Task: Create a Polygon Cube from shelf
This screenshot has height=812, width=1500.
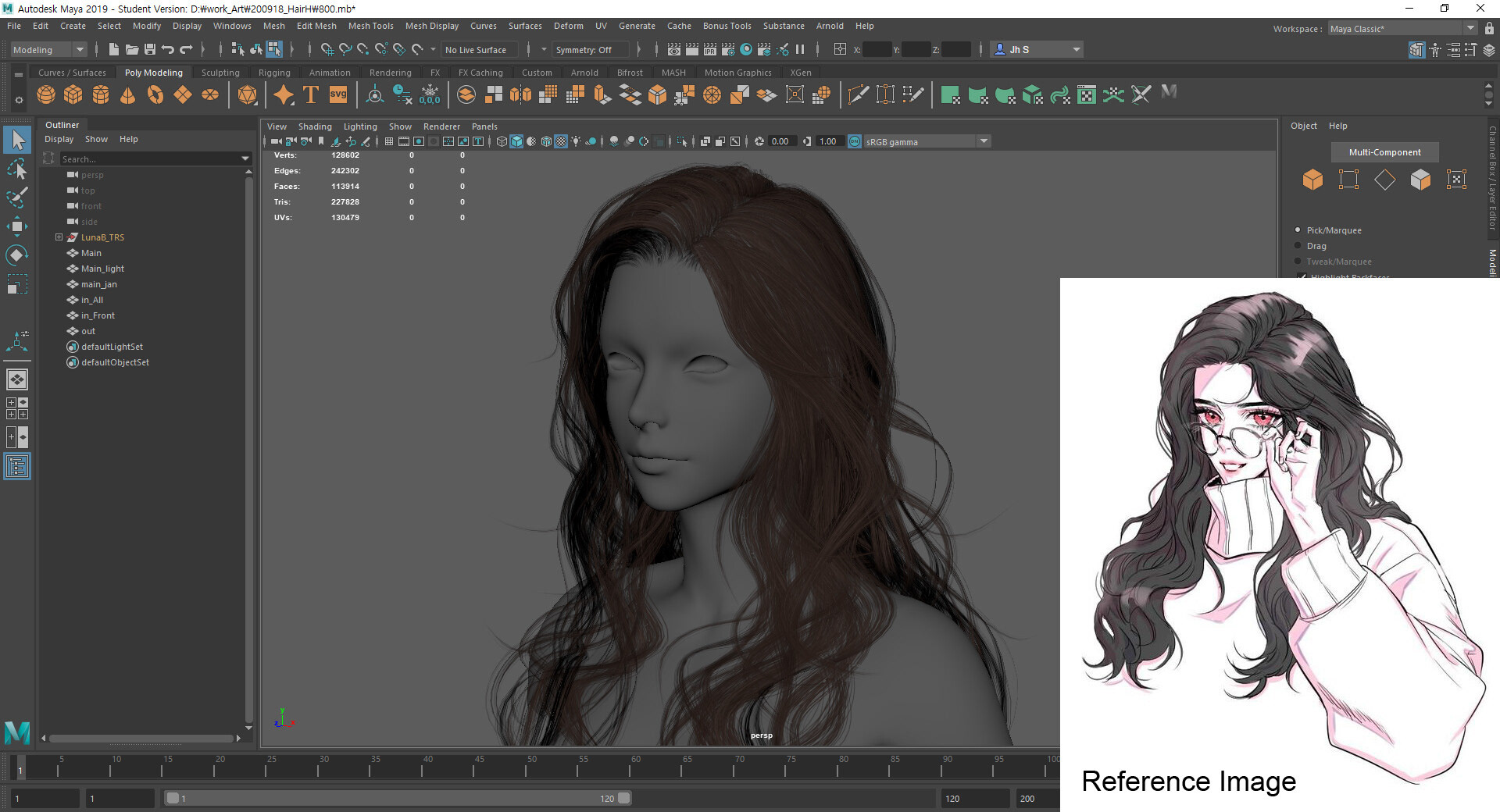Action: (x=73, y=95)
